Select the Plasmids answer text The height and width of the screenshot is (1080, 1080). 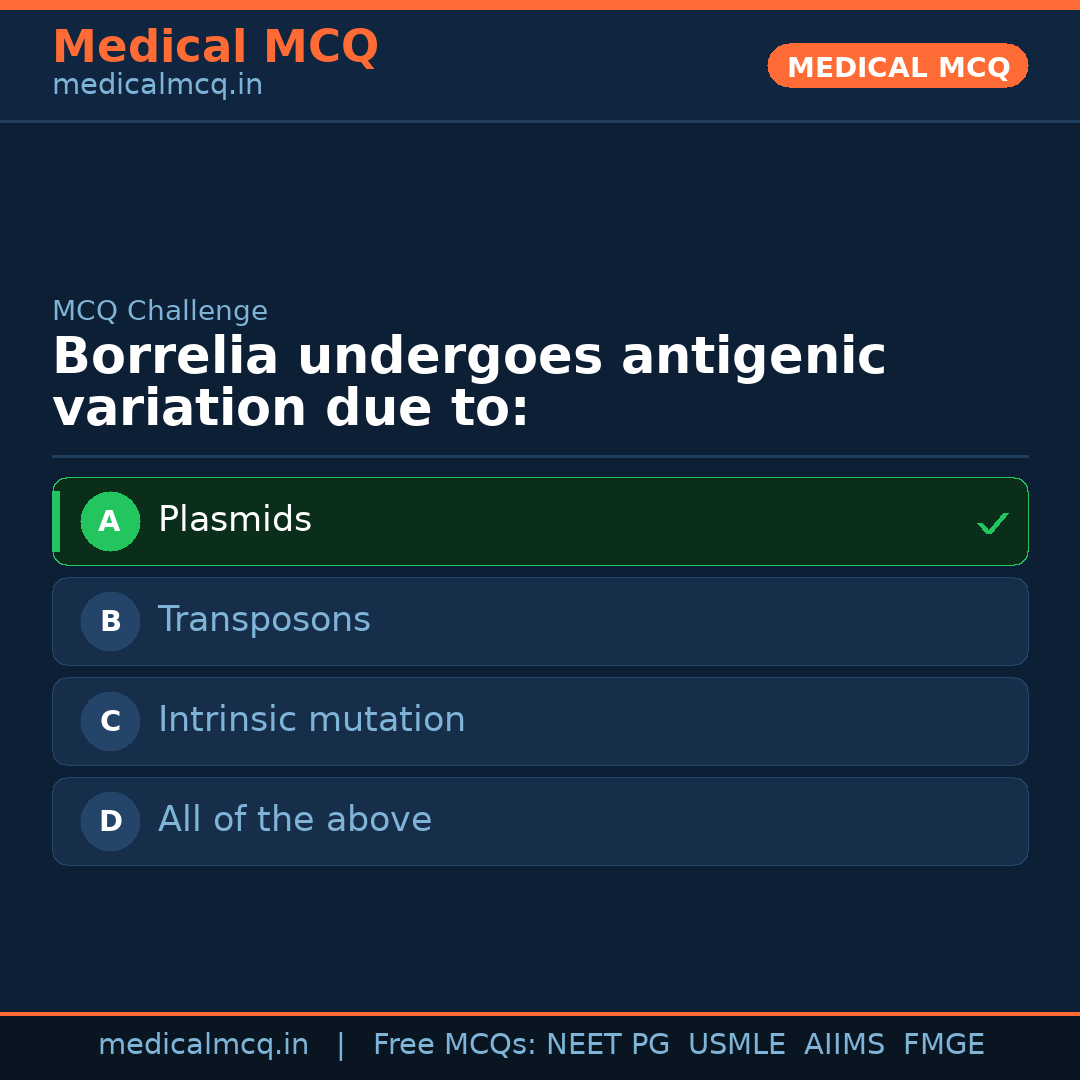(x=235, y=520)
